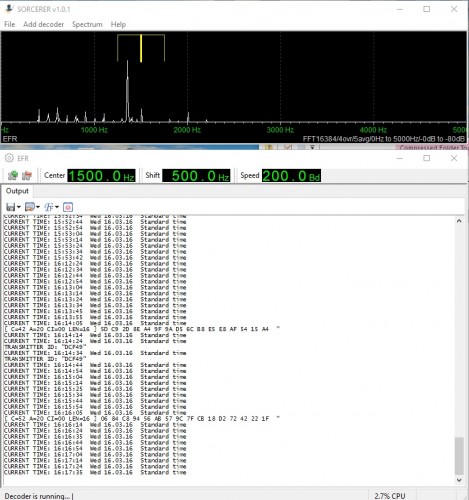Viewport: 469px width, 500px height.
Task: Click the yellow center marker in the spectrum
Action: (x=141, y=48)
